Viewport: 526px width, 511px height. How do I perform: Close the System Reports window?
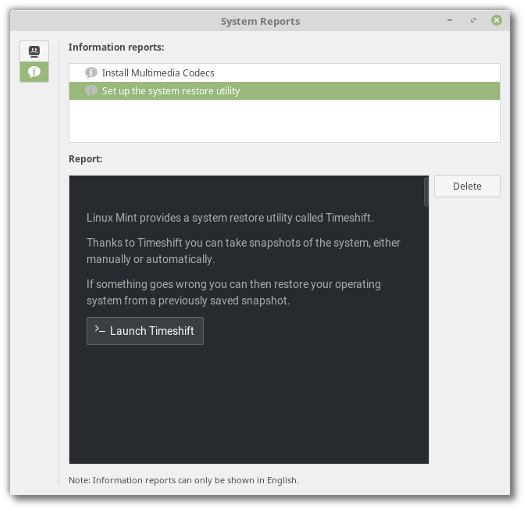click(496, 20)
